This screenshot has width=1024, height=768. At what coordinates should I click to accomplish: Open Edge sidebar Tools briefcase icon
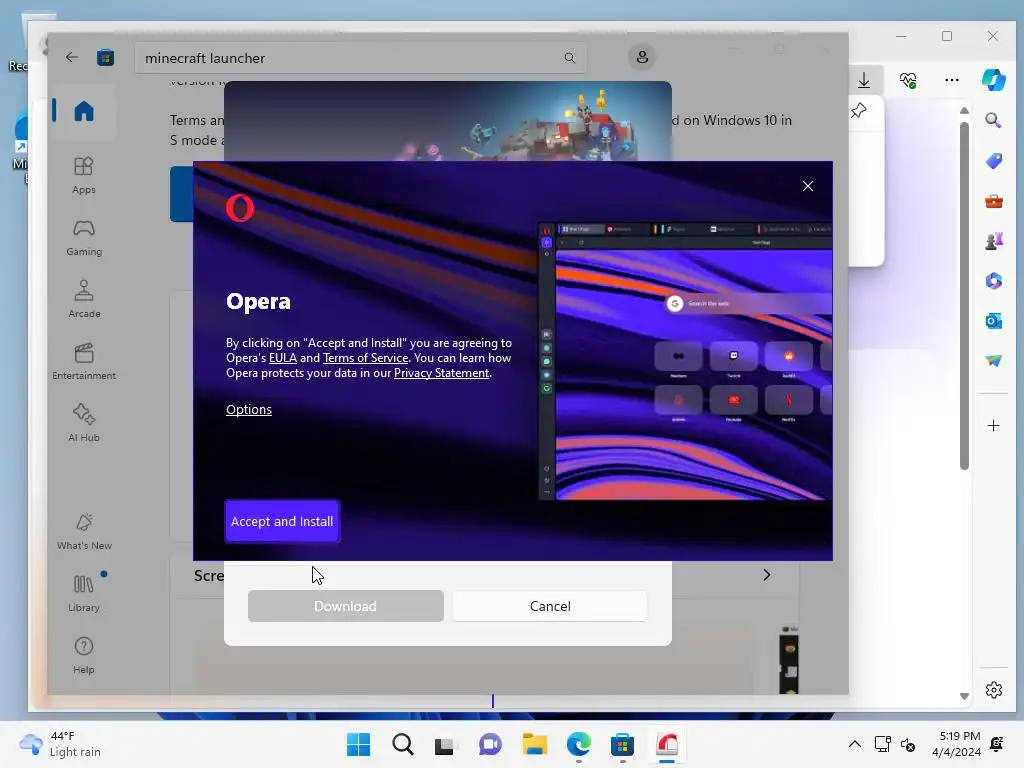click(x=993, y=201)
